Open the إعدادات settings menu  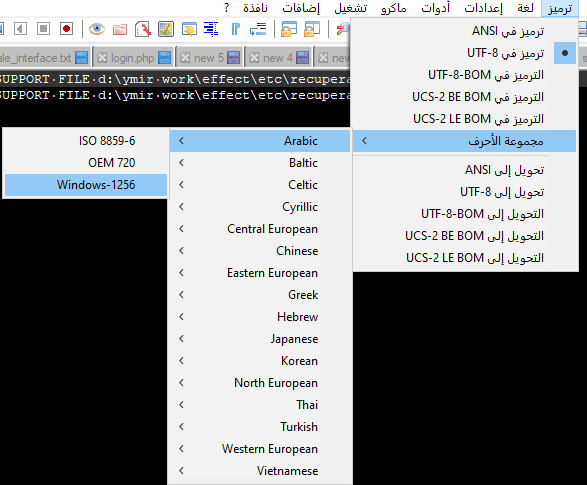(x=483, y=8)
